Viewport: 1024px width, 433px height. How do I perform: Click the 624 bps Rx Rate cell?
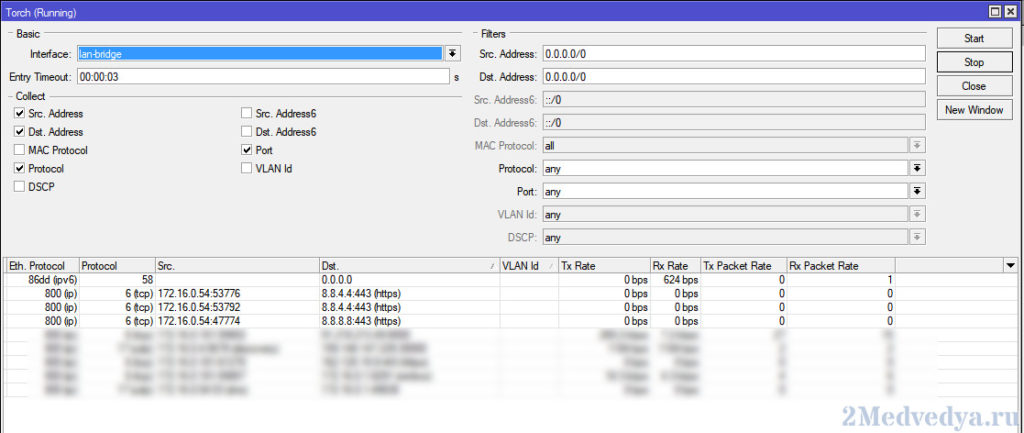point(675,280)
